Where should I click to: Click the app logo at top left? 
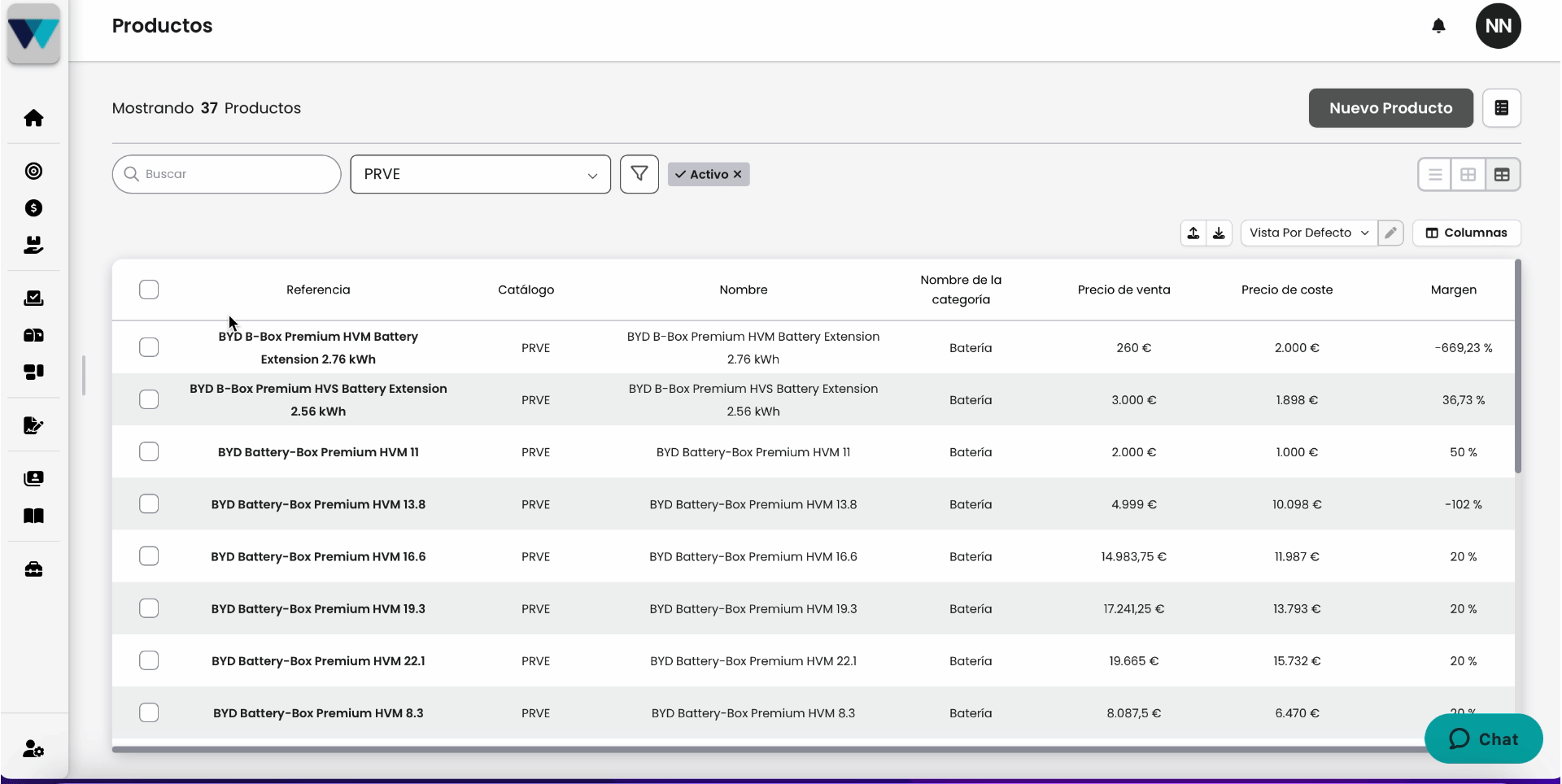[33, 34]
